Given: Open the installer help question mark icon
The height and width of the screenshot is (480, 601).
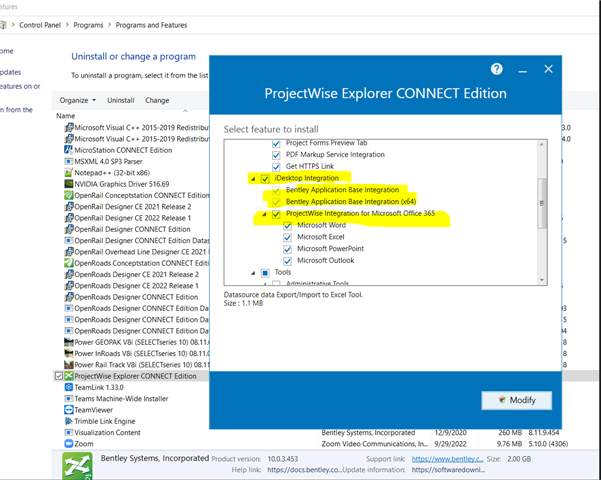Looking at the screenshot, I should [x=496, y=69].
